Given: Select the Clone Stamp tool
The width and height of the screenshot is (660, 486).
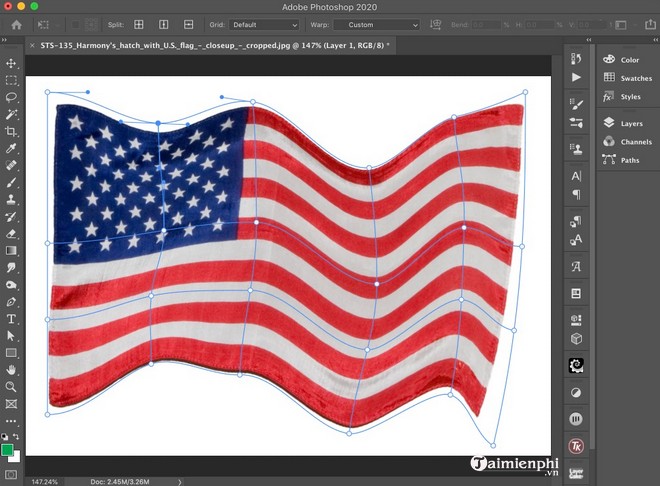Looking at the screenshot, I should (11, 199).
